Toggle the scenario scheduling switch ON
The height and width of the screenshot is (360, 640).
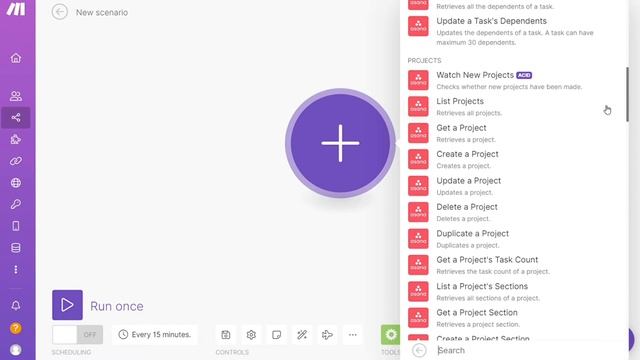[x=78, y=335]
